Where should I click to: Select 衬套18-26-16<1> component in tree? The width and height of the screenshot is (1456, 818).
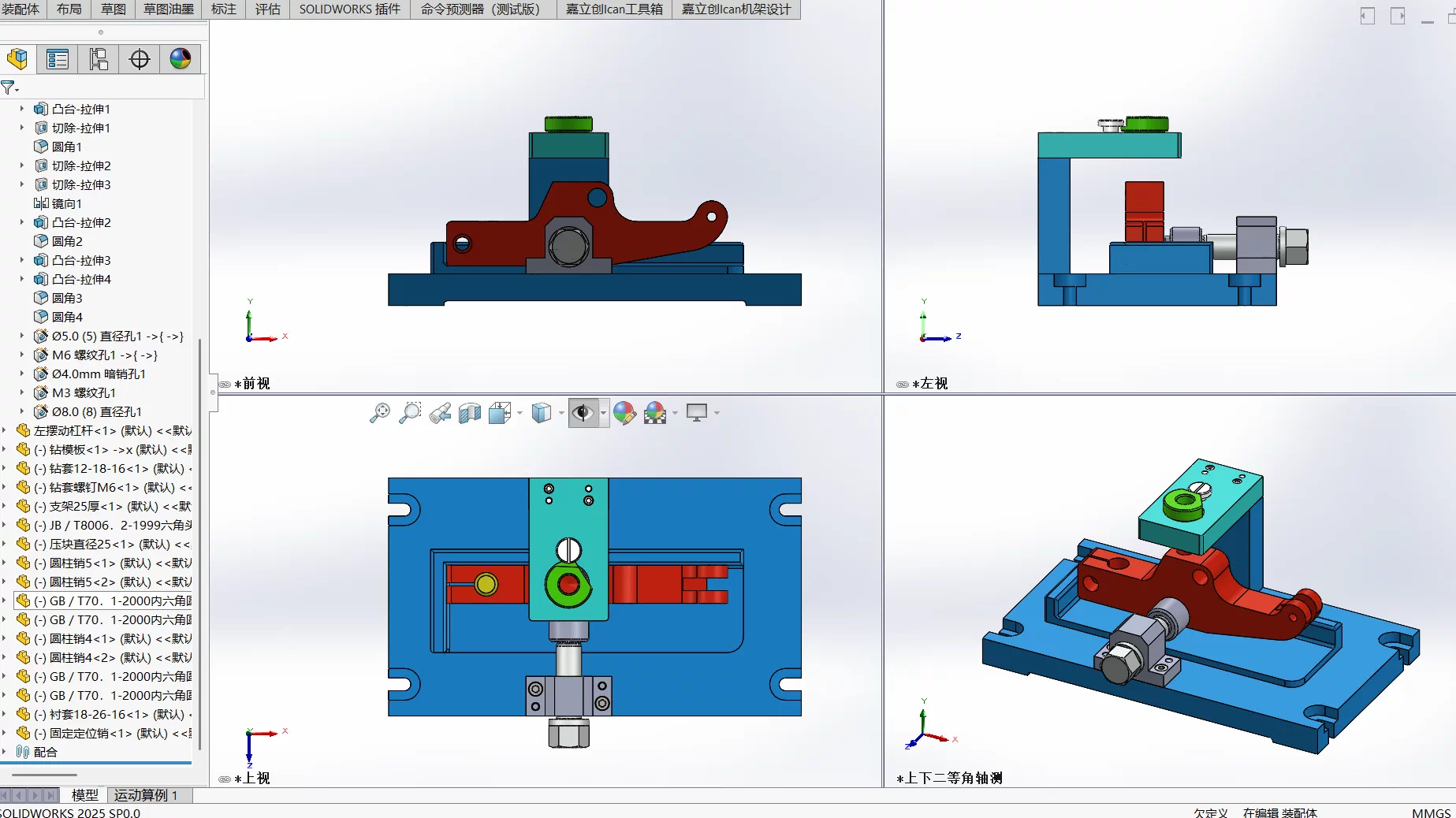pos(103,714)
